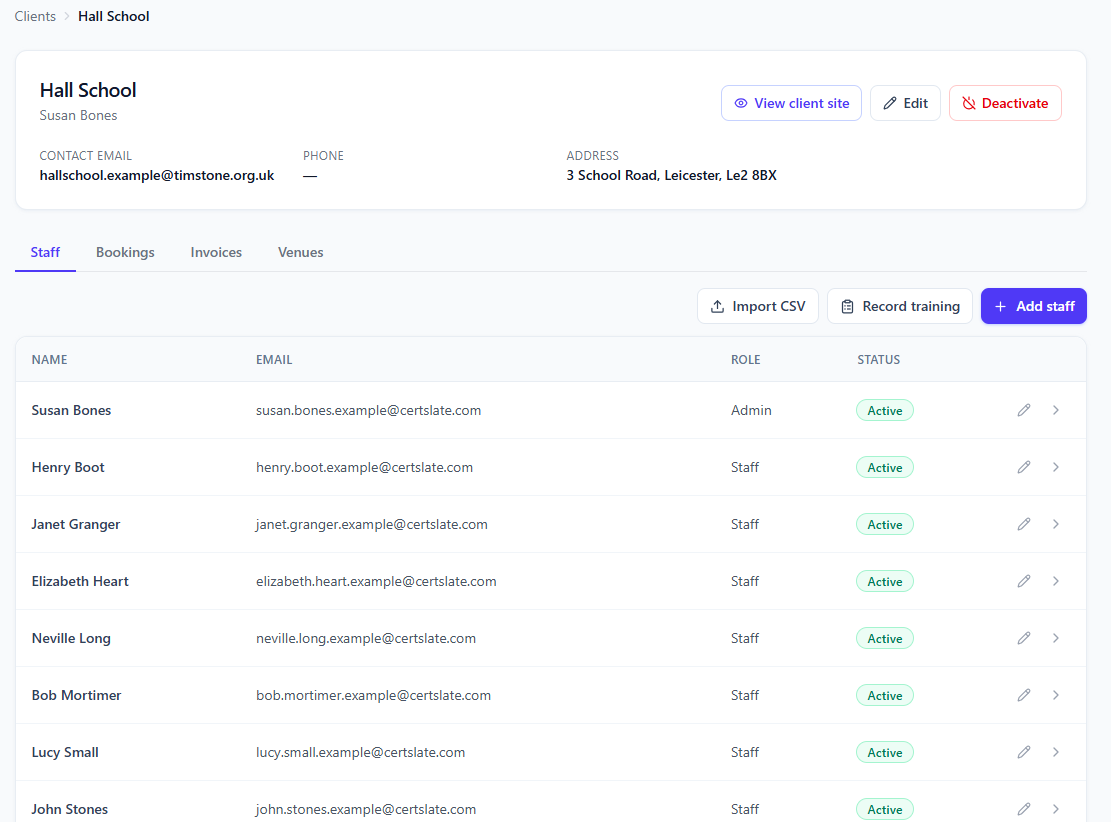Click the Hall School card heading

click(x=88, y=90)
